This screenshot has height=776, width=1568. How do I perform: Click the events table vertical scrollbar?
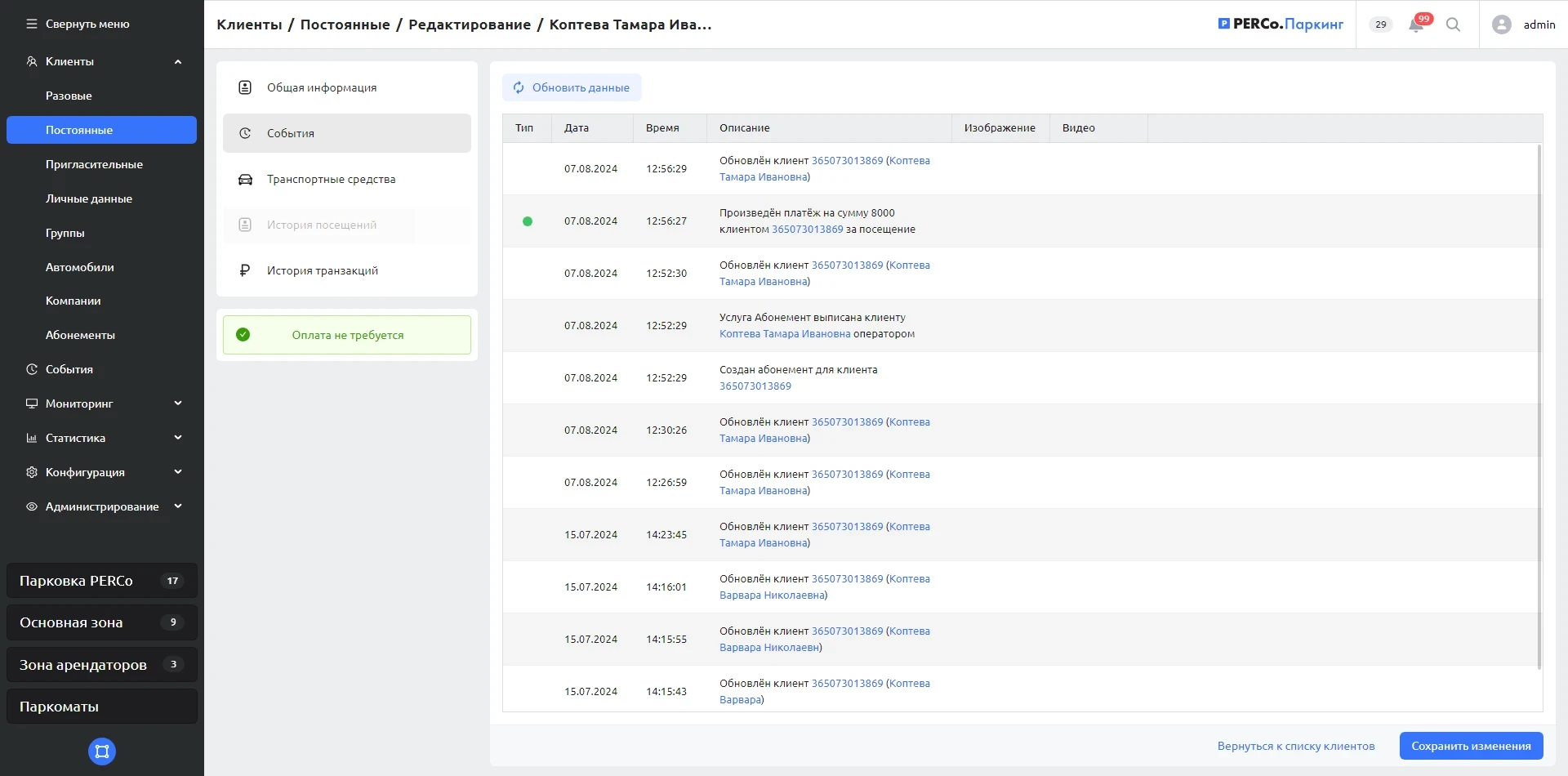1539,408
